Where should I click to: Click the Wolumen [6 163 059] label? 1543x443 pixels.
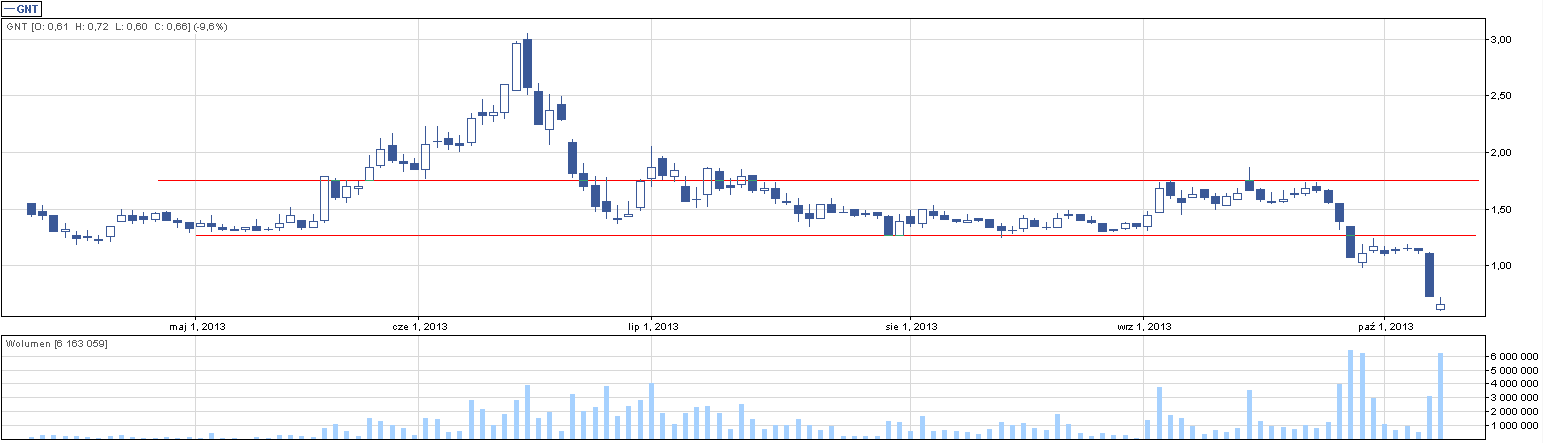click(56, 344)
